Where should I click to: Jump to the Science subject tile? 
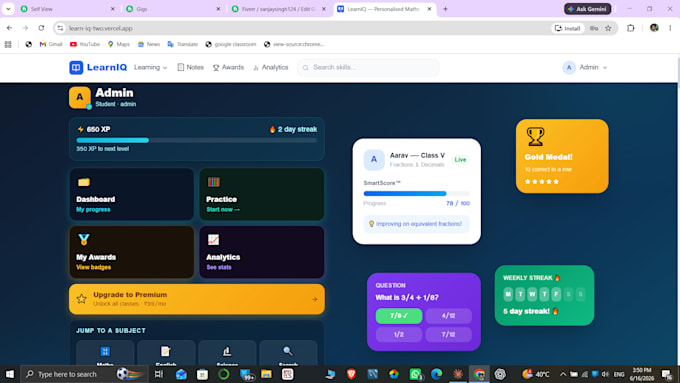click(x=227, y=354)
